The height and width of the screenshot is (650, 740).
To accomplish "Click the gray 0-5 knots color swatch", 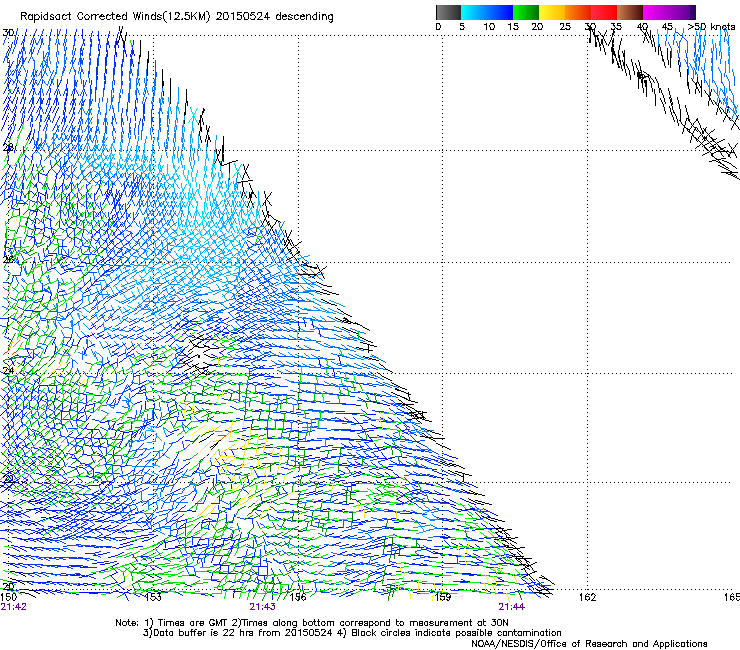I will pyautogui.click(x=448, y=12).
